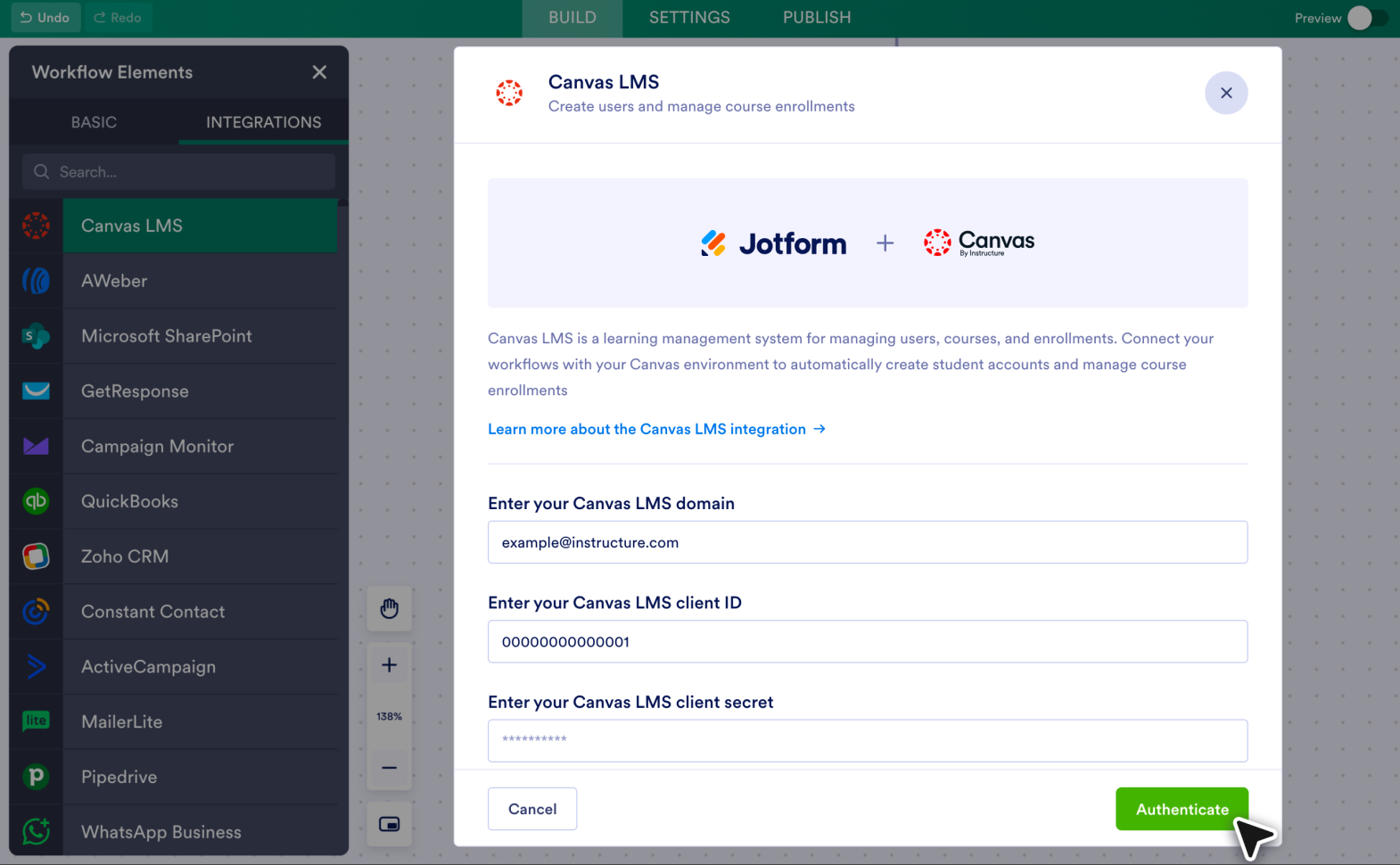The width and height of the screenshot is (1400, 865).
Task: Select Pipedrive integration
Action: (x=200, y=777)
